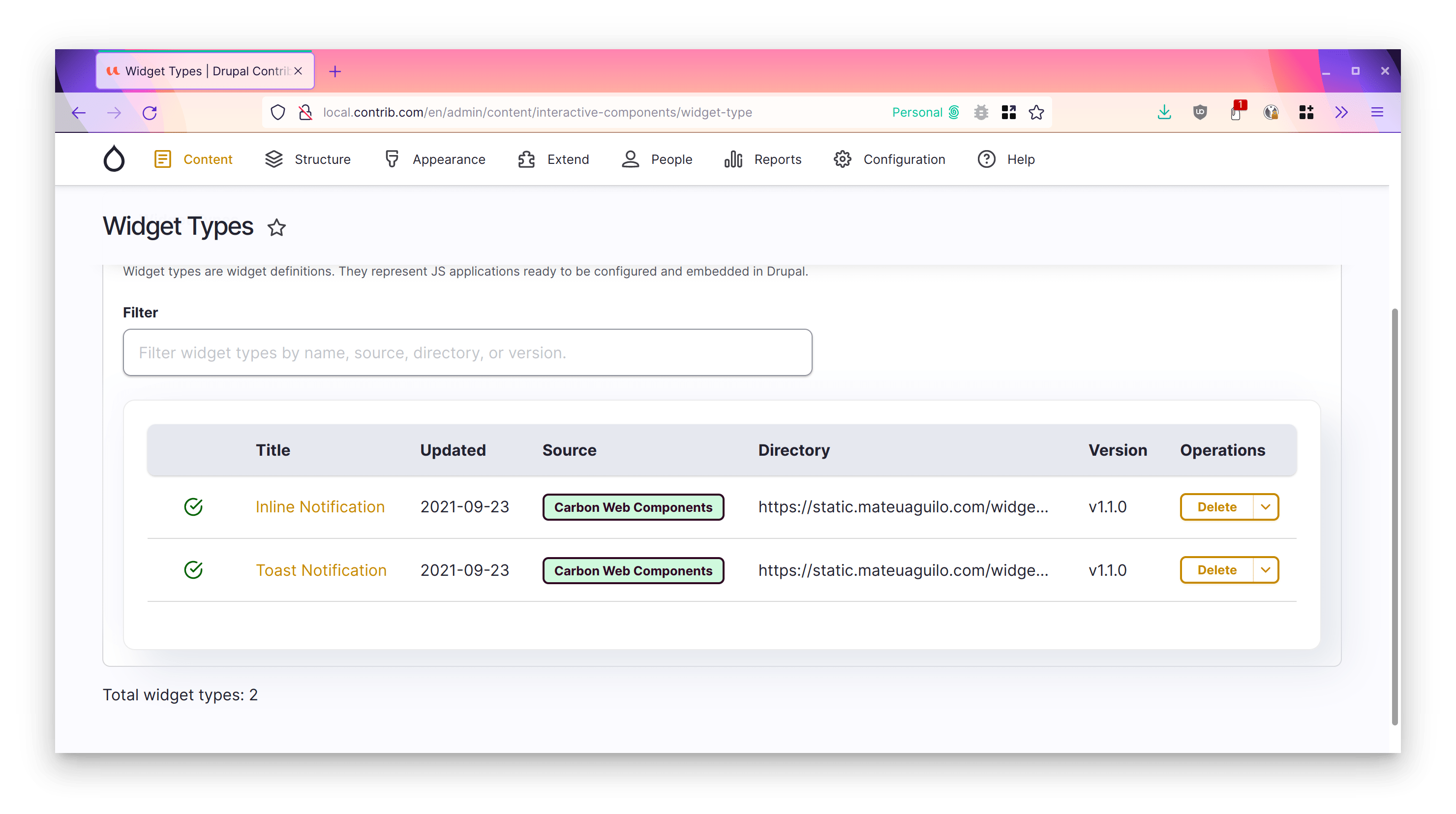The height and width of the screenshot is (814, 1456).
Task: Click the Inline Notification status checkmark
Action: [193, 507]
